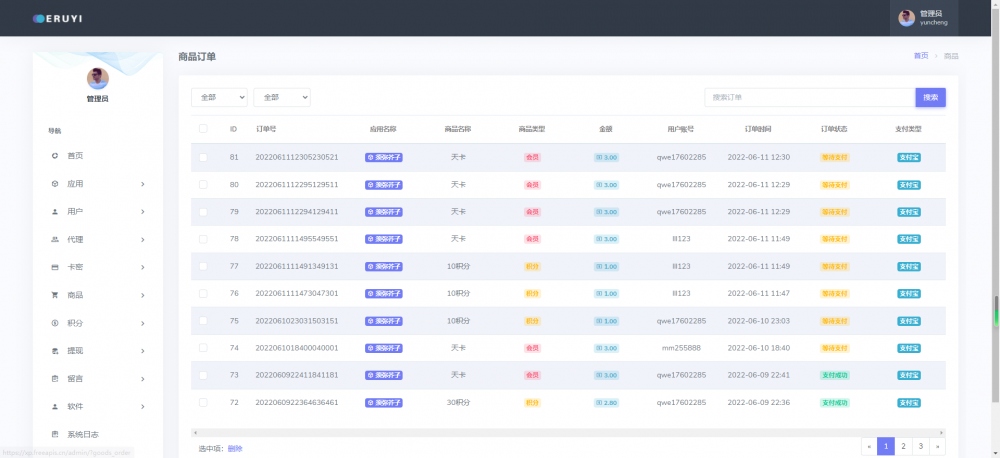
Task: Click the admin avatar in top-right header
Action: (x=906, y=18)
